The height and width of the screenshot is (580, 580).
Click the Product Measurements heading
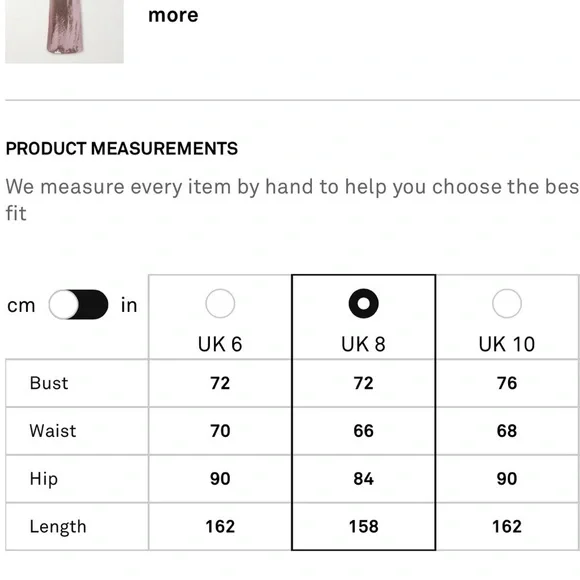coord(122,149)
